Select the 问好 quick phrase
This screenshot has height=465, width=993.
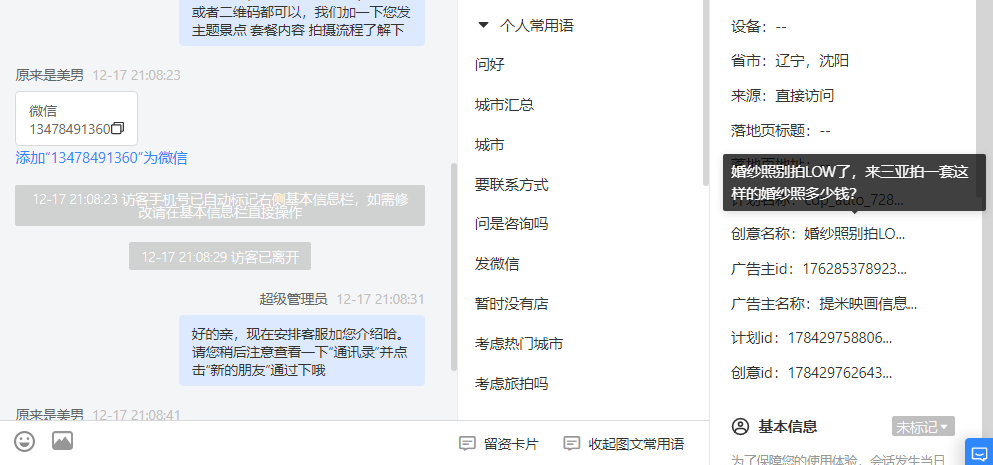pos(490,65)
